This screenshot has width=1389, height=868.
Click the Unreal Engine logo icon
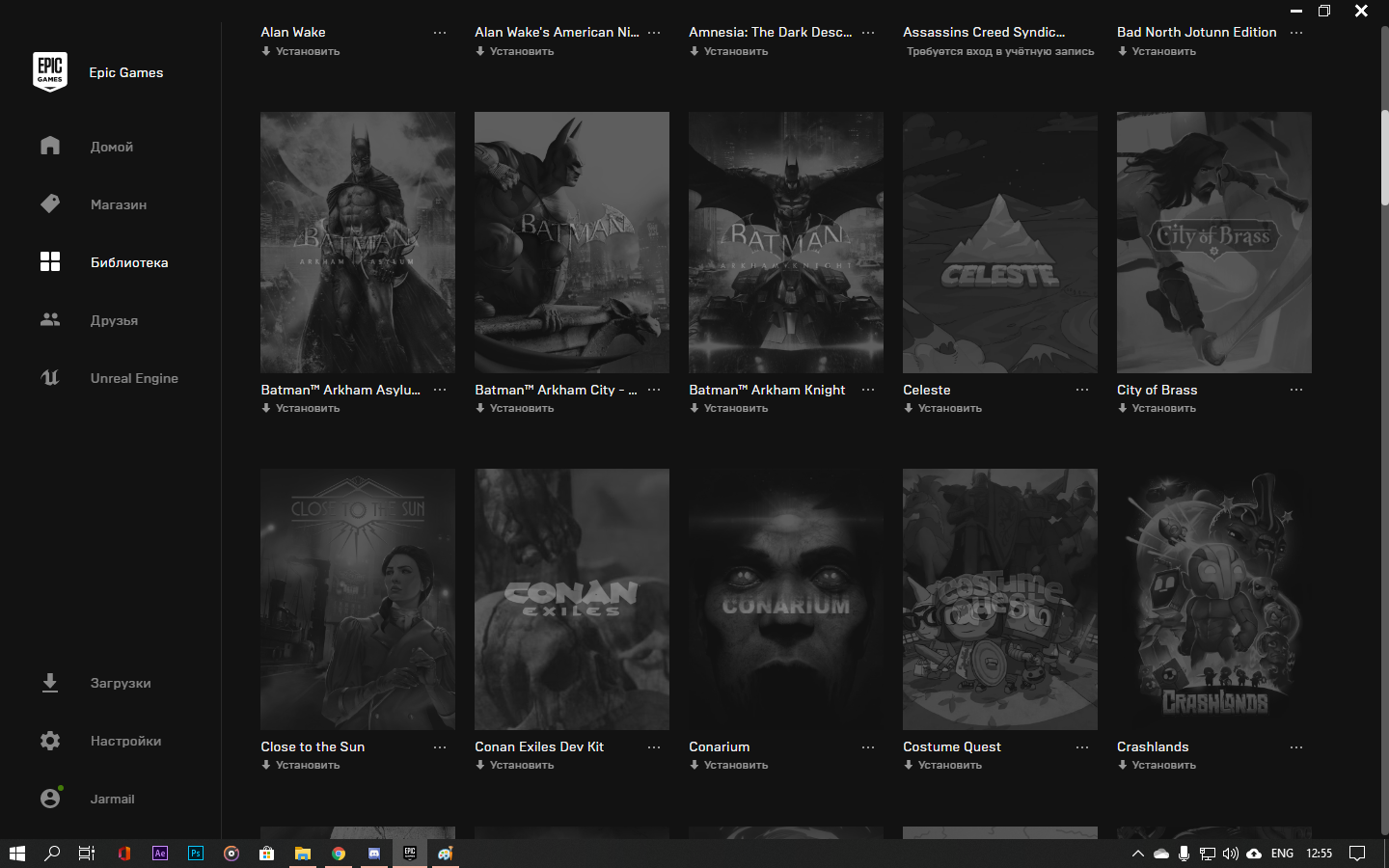point(50,377)
